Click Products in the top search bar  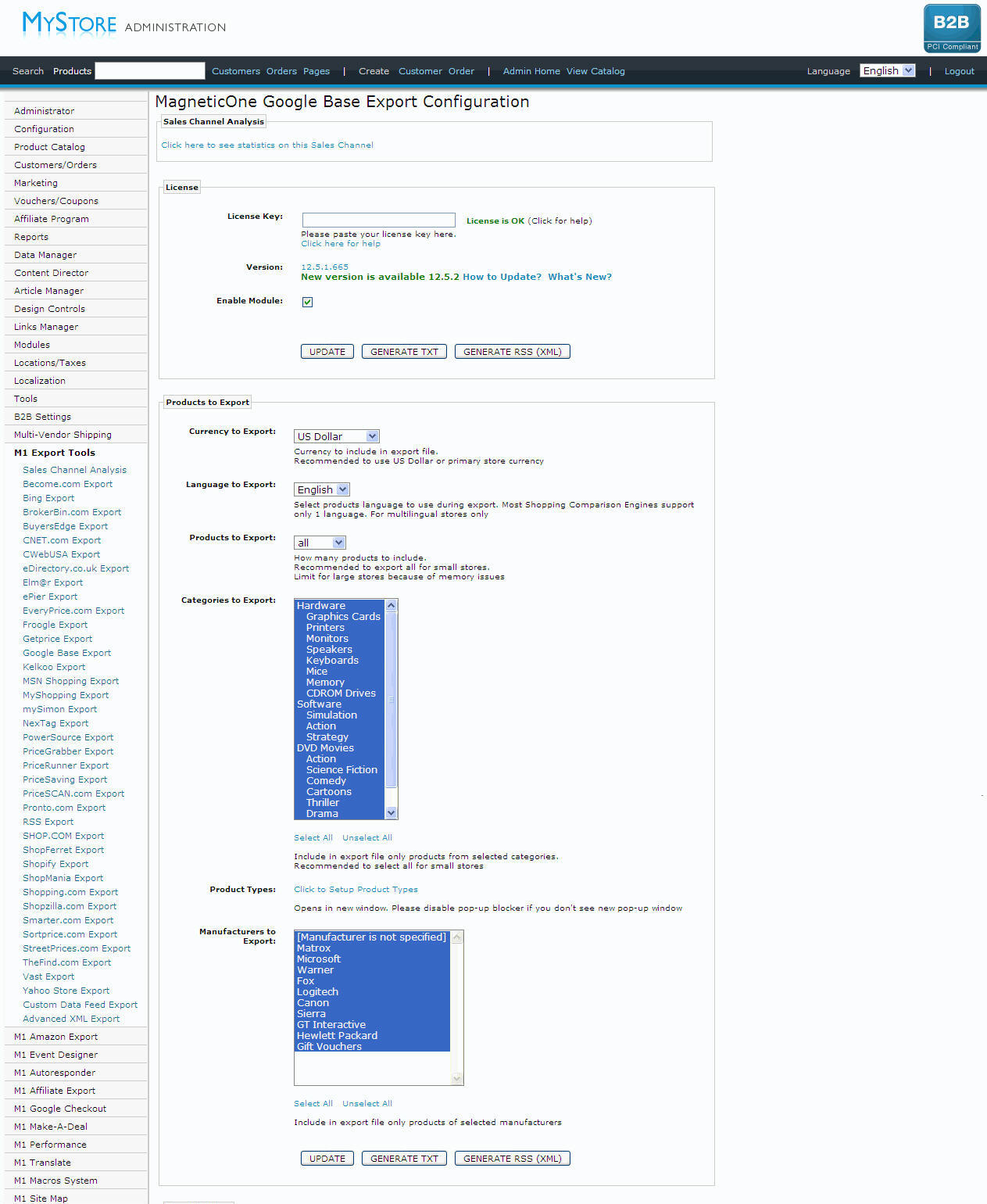click(72, 71)
